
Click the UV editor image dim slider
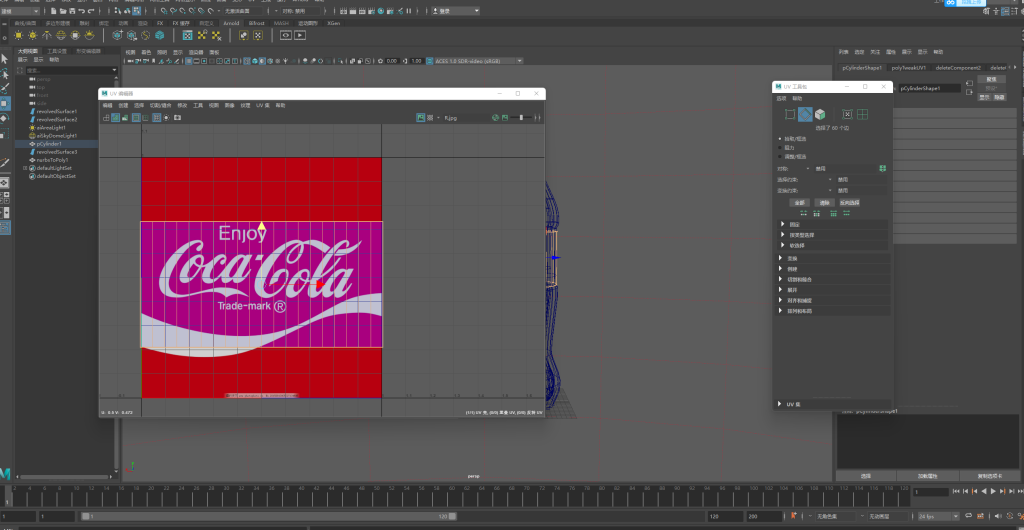[x=520, y=117]
